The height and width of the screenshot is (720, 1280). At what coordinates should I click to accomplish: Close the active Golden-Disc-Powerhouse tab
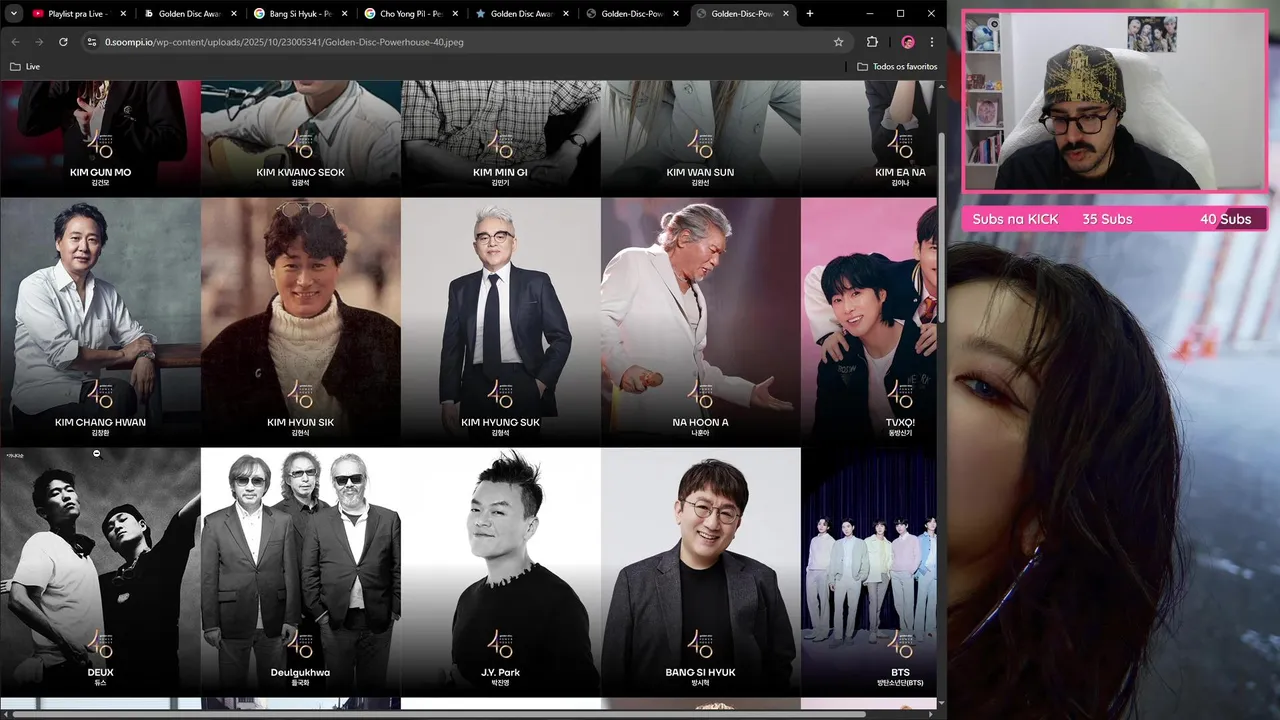[x=785, y=14]
